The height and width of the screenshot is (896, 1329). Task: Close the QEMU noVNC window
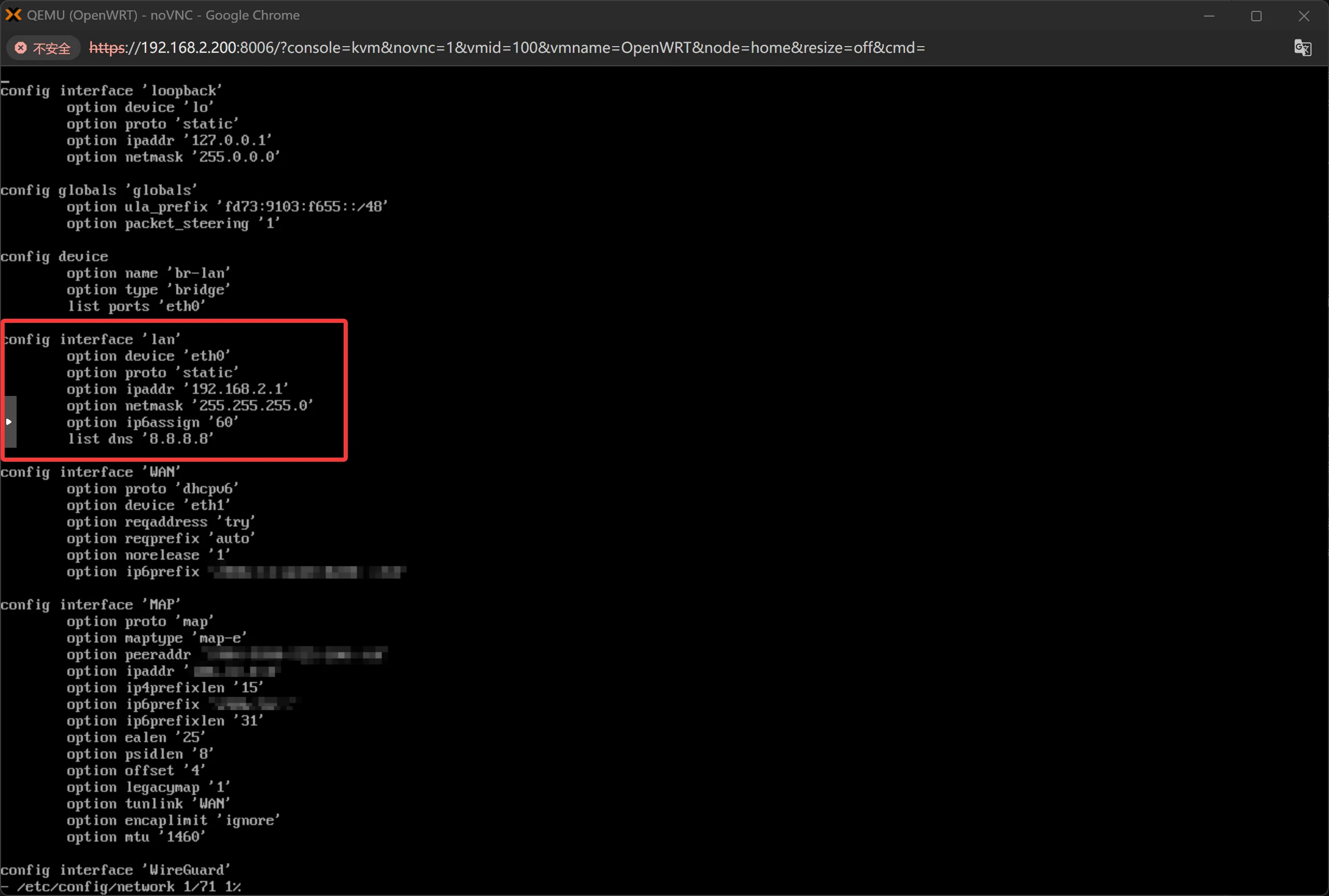tap(1304, 16)
